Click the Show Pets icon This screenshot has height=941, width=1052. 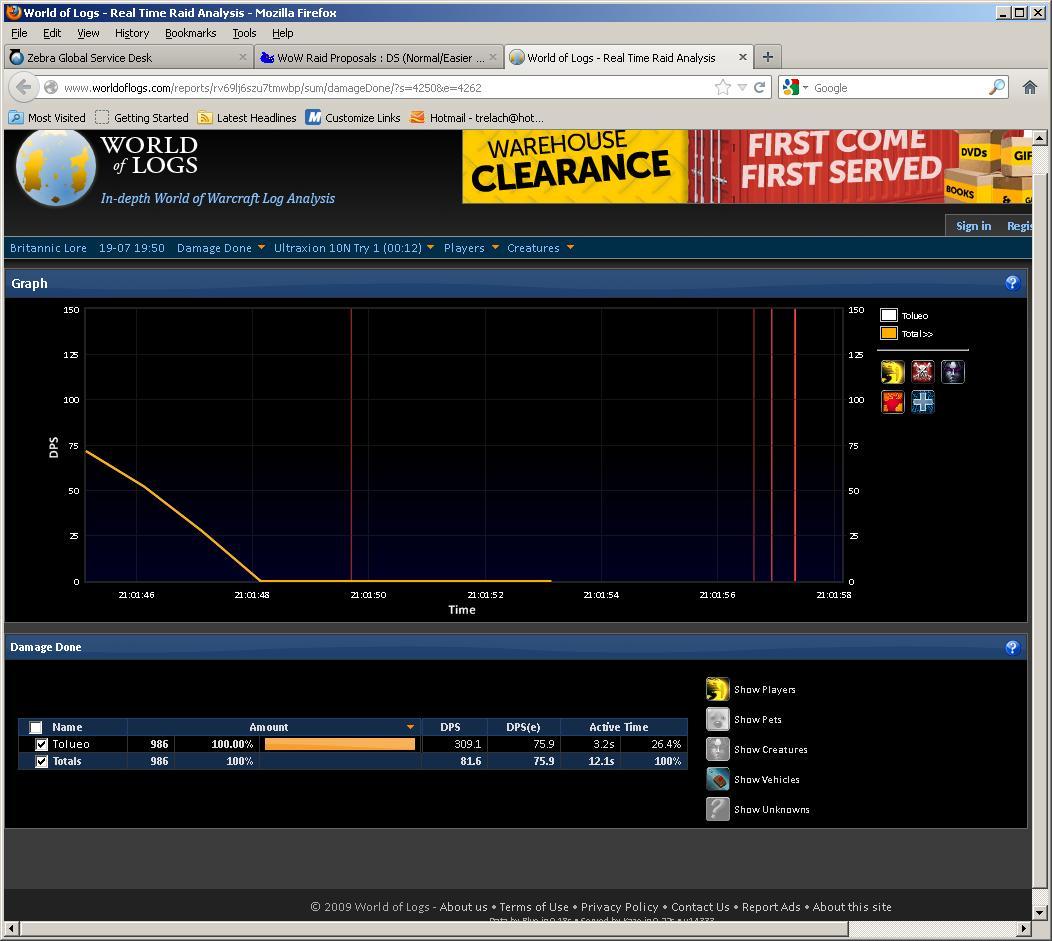click(x=718, y=719)
